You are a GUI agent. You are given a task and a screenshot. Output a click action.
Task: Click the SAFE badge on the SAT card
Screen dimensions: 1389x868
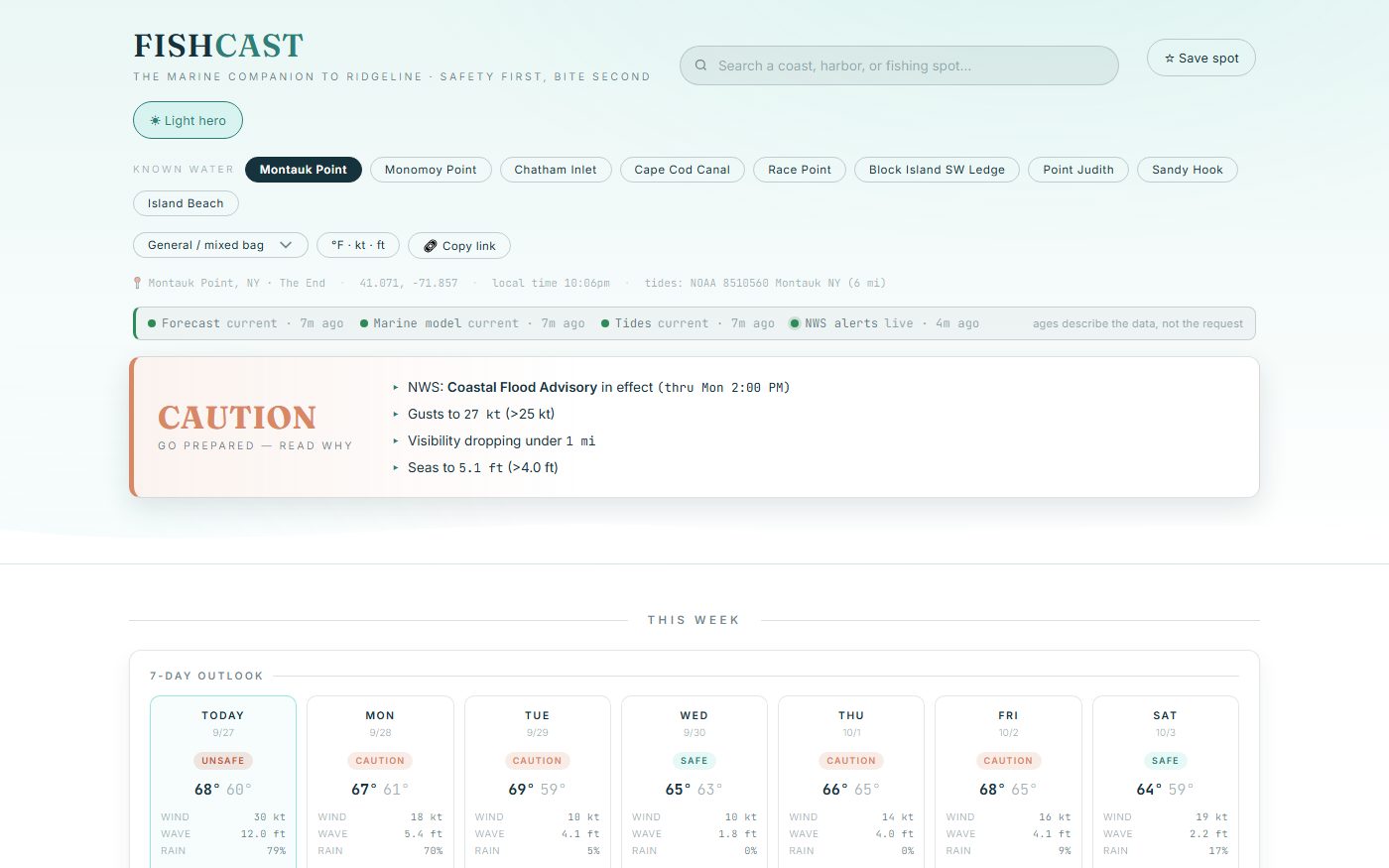point(1166,761)
